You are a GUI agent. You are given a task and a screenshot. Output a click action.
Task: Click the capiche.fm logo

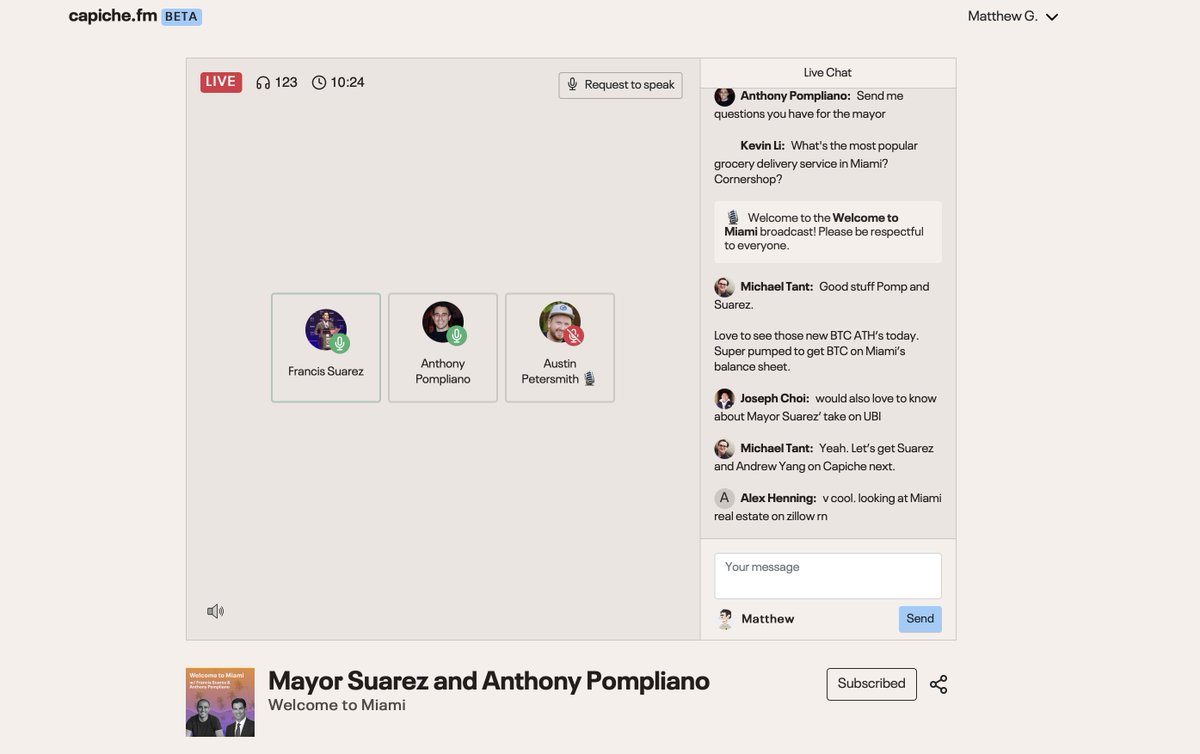click(112, 16)
